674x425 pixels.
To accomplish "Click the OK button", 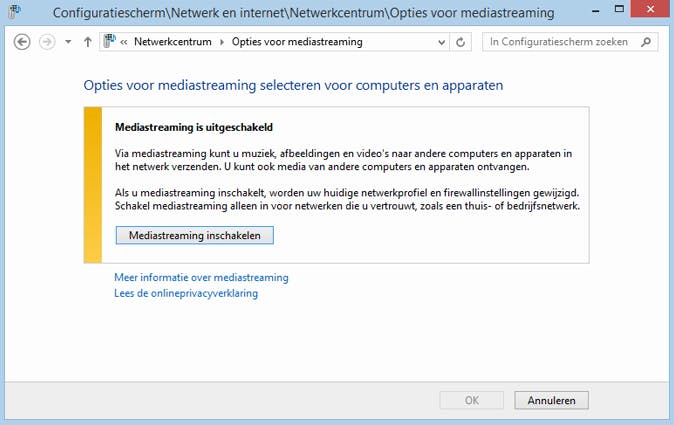I will coord(472,400).
